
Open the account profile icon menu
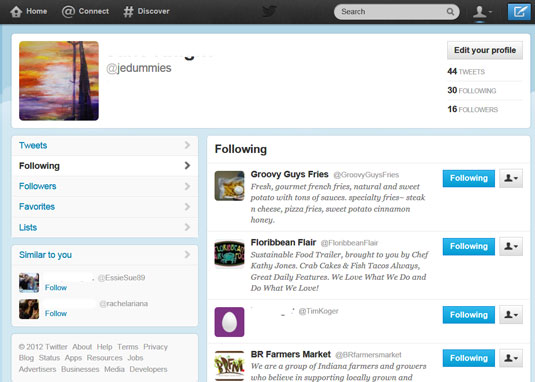[481, 12]
